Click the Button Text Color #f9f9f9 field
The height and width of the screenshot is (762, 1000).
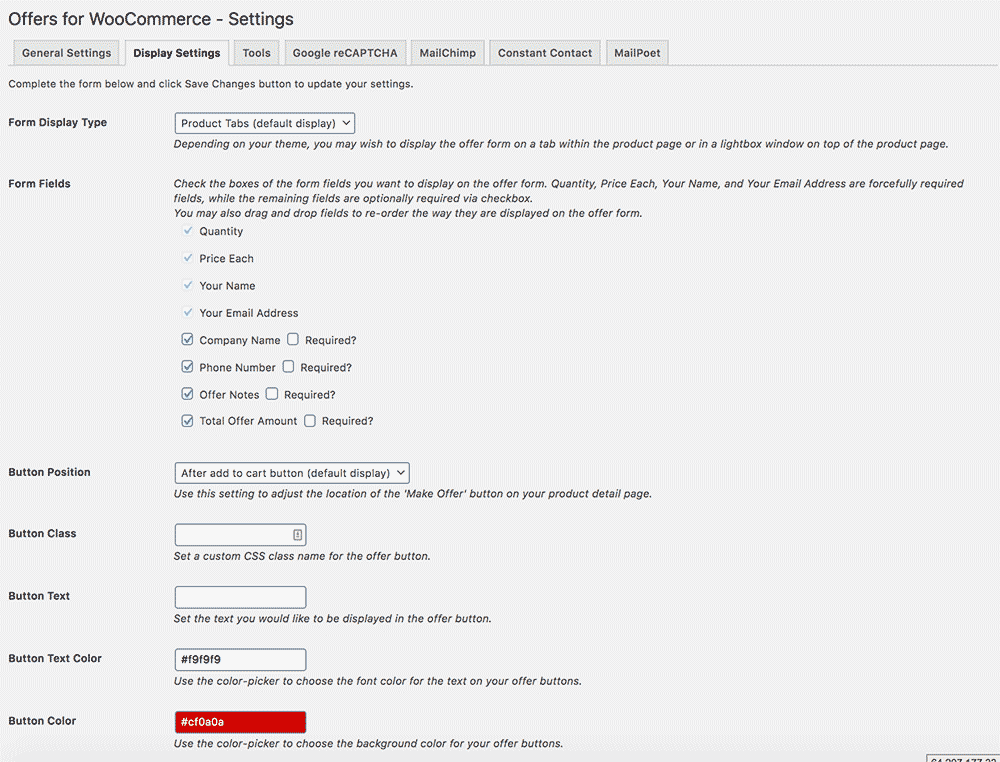click(240, 660)
